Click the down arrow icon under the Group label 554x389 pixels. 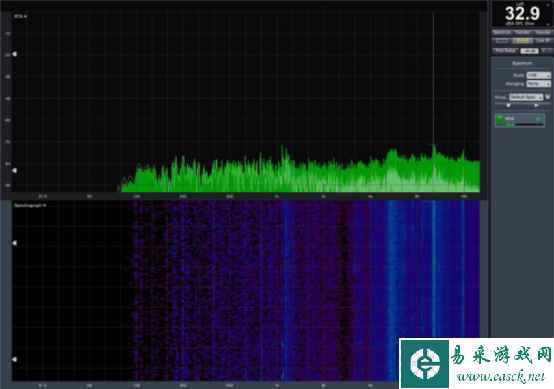(509, 105)
